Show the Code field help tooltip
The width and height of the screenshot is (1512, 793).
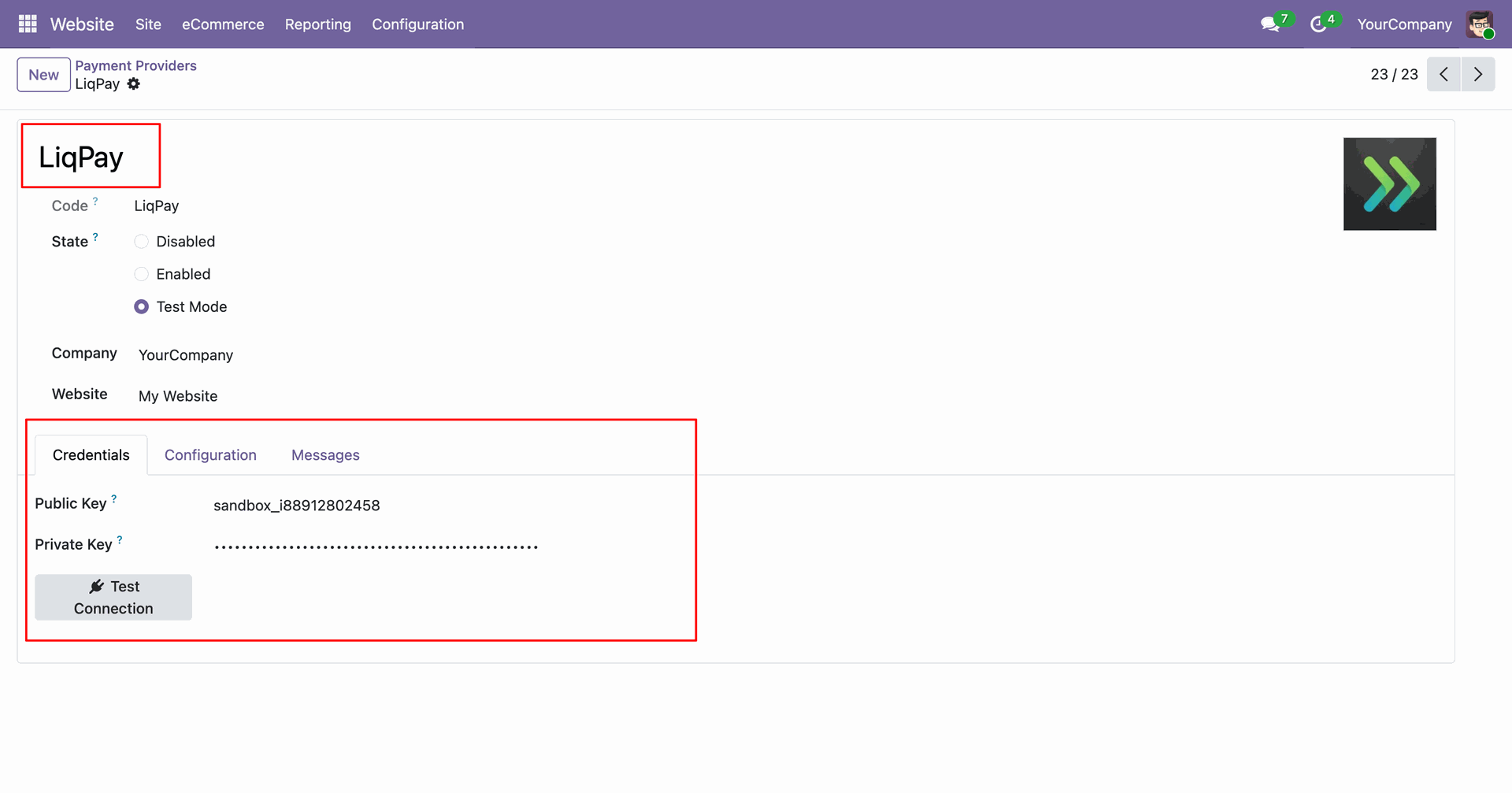click(x=95, y=202)
